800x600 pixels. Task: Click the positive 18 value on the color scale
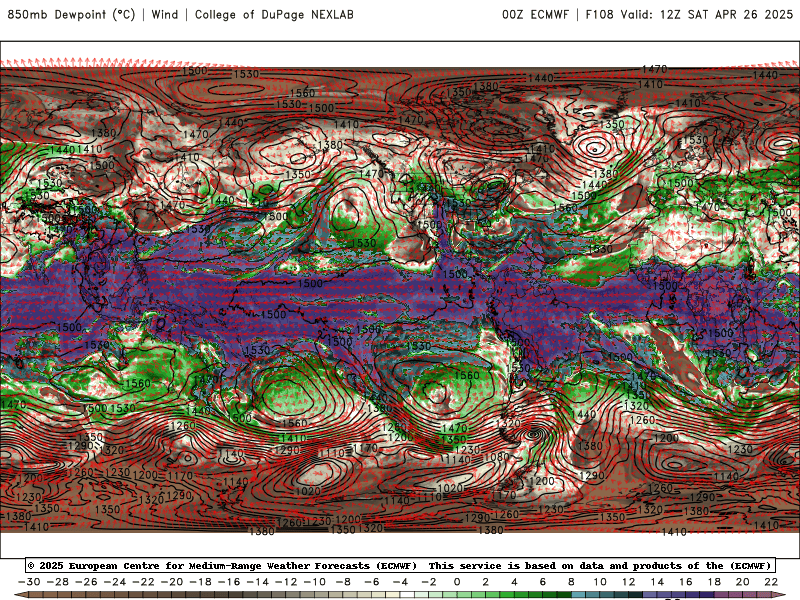pyautogui.click(x=714, y=582)
